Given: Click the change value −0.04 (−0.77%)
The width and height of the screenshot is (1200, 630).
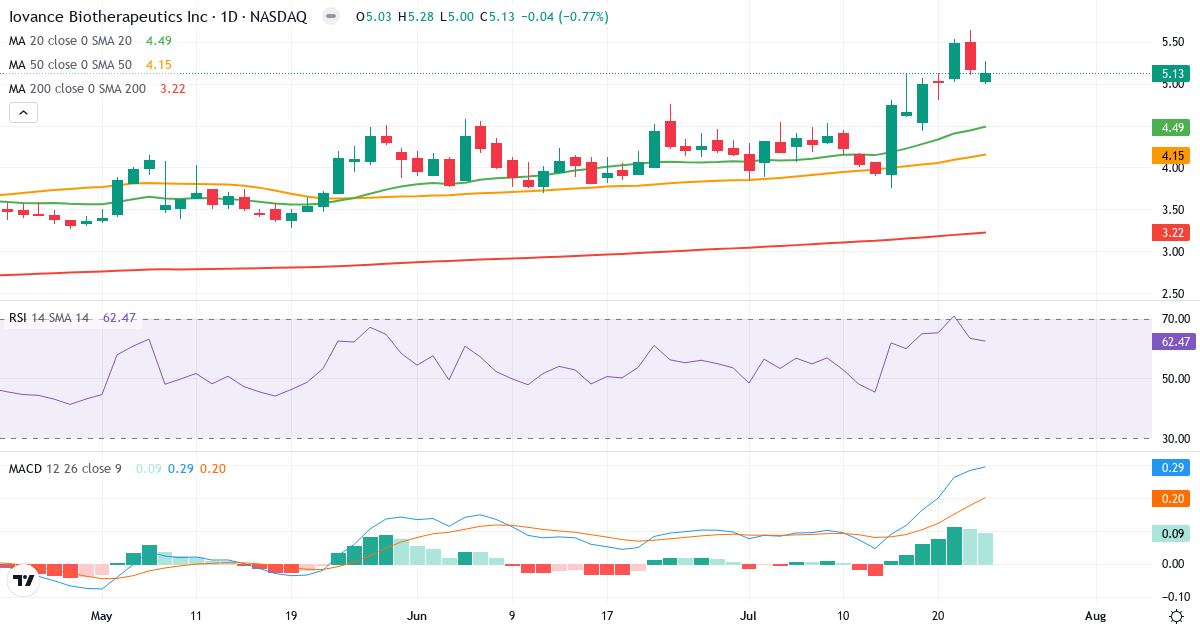Looking at the screenshot, I should point(564,17).
